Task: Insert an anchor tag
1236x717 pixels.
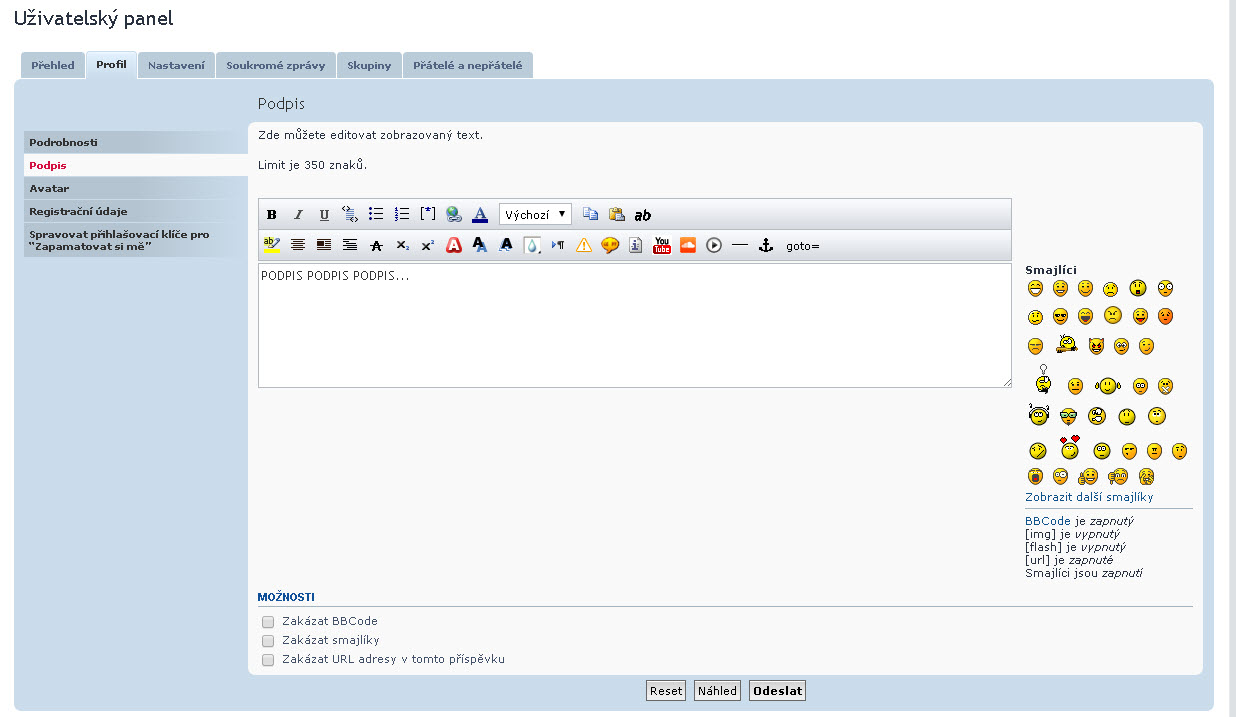Action: click(x=766, y=245)
